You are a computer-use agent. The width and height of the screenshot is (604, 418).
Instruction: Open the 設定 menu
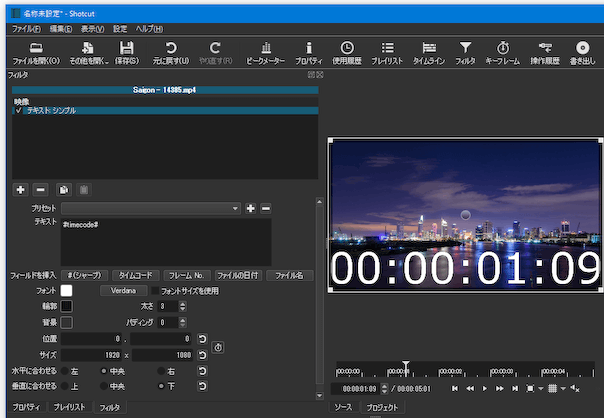(x=120, y=29)
